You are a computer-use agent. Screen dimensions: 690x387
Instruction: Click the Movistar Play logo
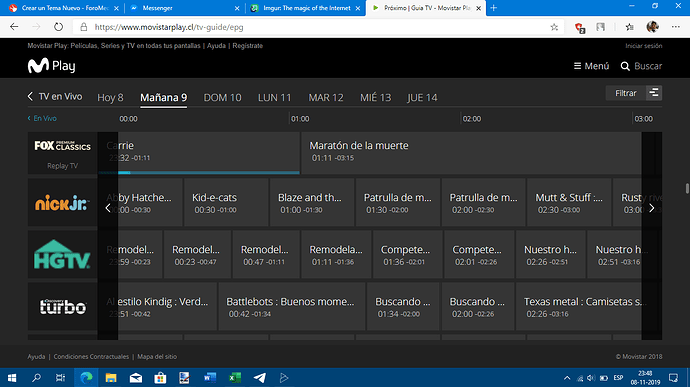[51, 66]
